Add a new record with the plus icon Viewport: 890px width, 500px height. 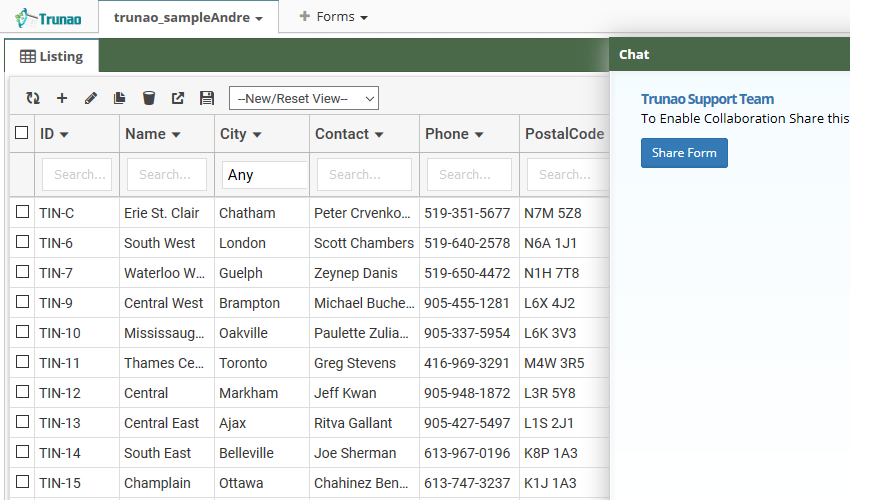[x=62, y=98]
